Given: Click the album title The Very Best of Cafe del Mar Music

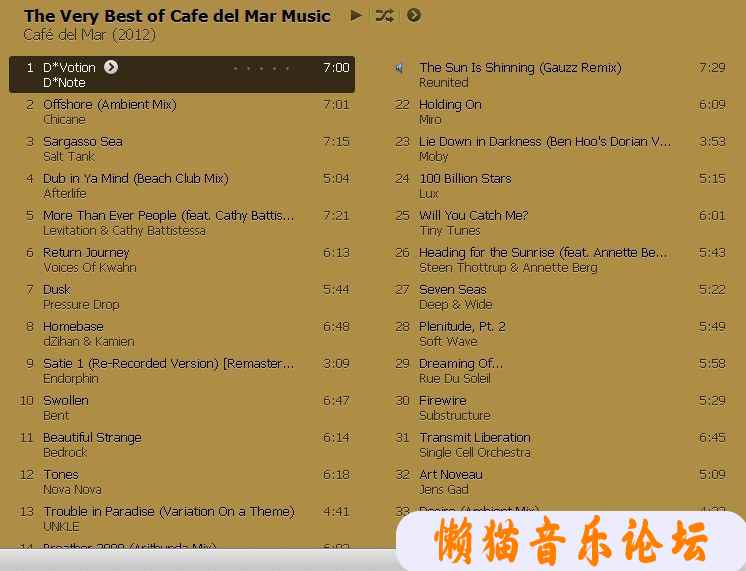Looking at the screenshot, I should pos(177,16).
